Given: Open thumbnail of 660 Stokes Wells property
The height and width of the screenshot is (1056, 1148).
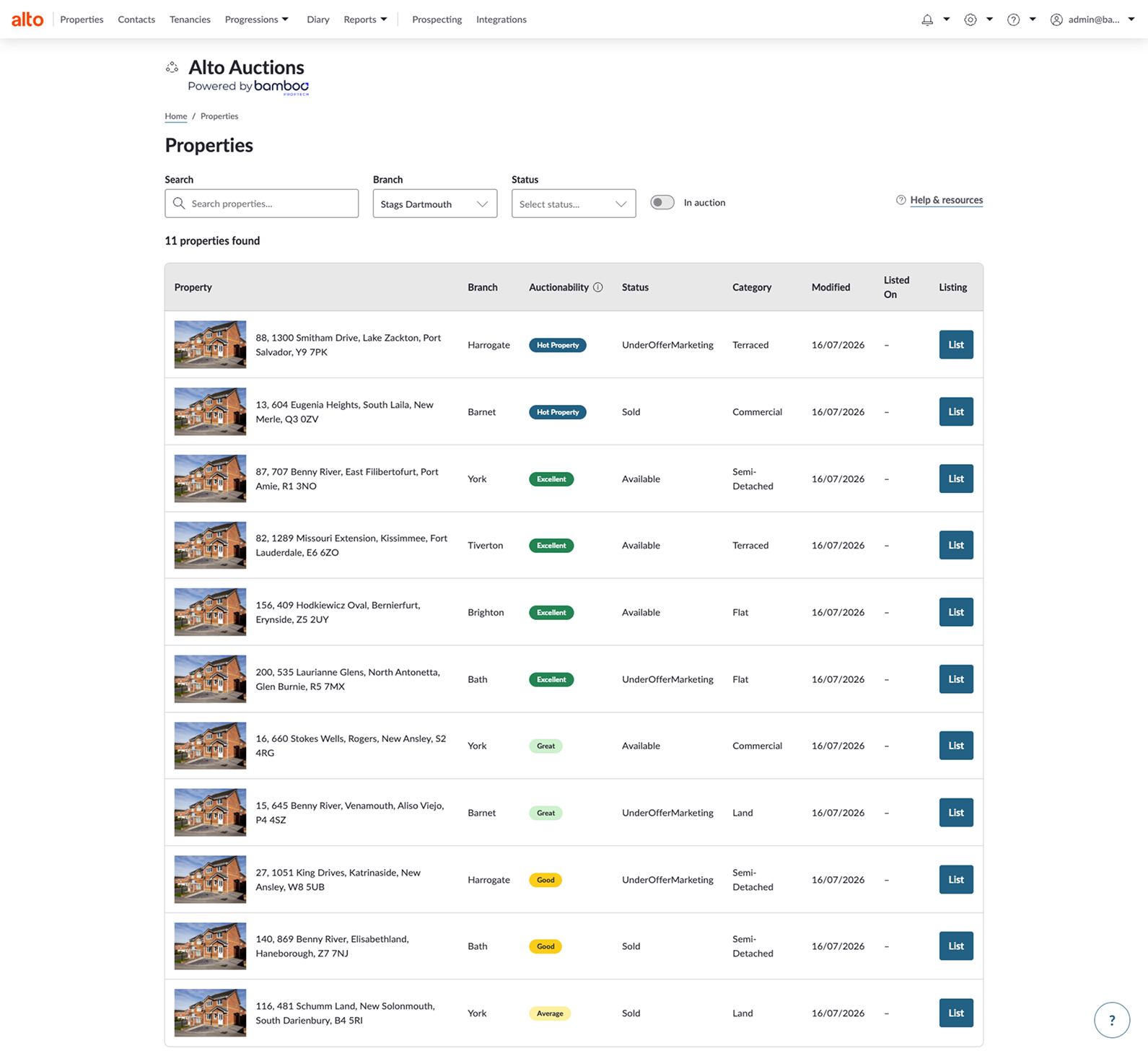Looking at the screenshot, I should pyautogui.click(x=210, y=746).
